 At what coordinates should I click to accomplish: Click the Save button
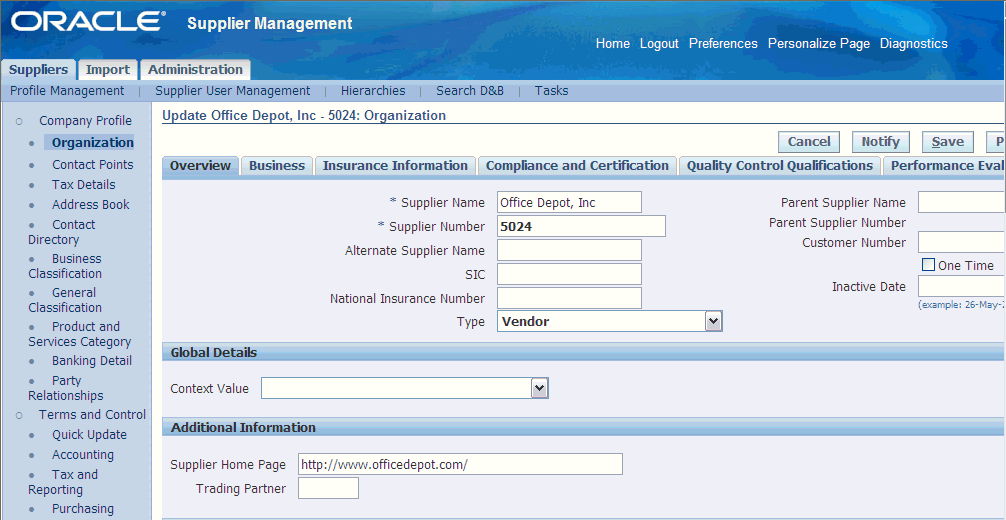948,142
